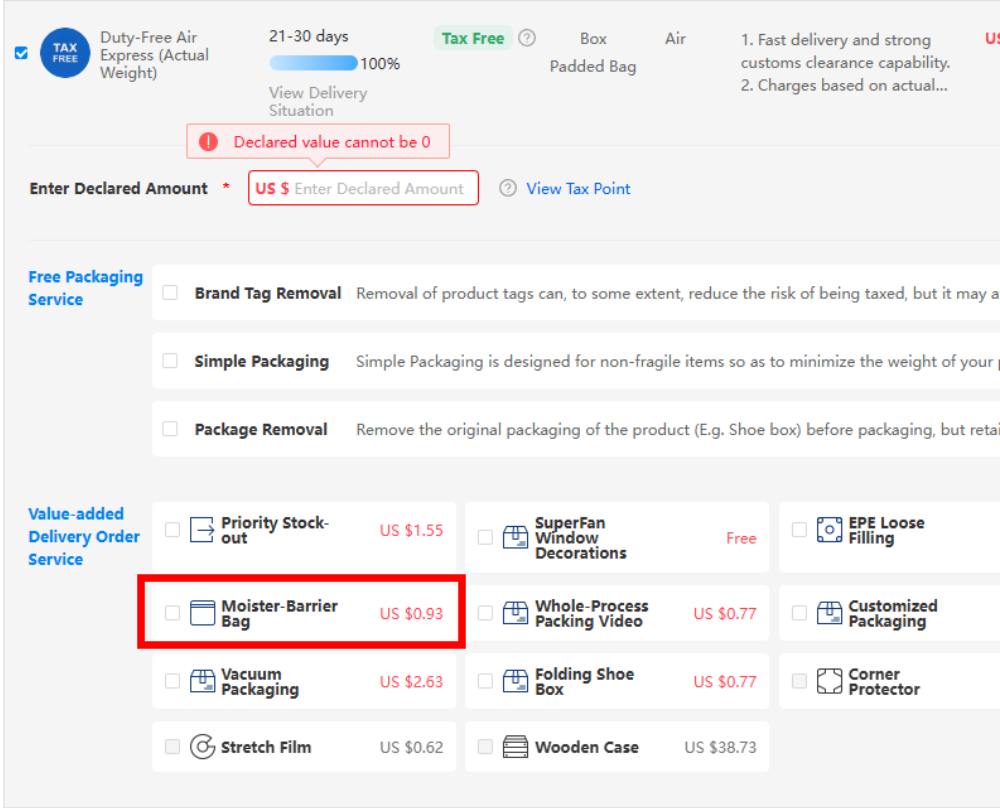Open the View Tax Point link
Screen dimensions: 1000x808
(x=578, y=188)
